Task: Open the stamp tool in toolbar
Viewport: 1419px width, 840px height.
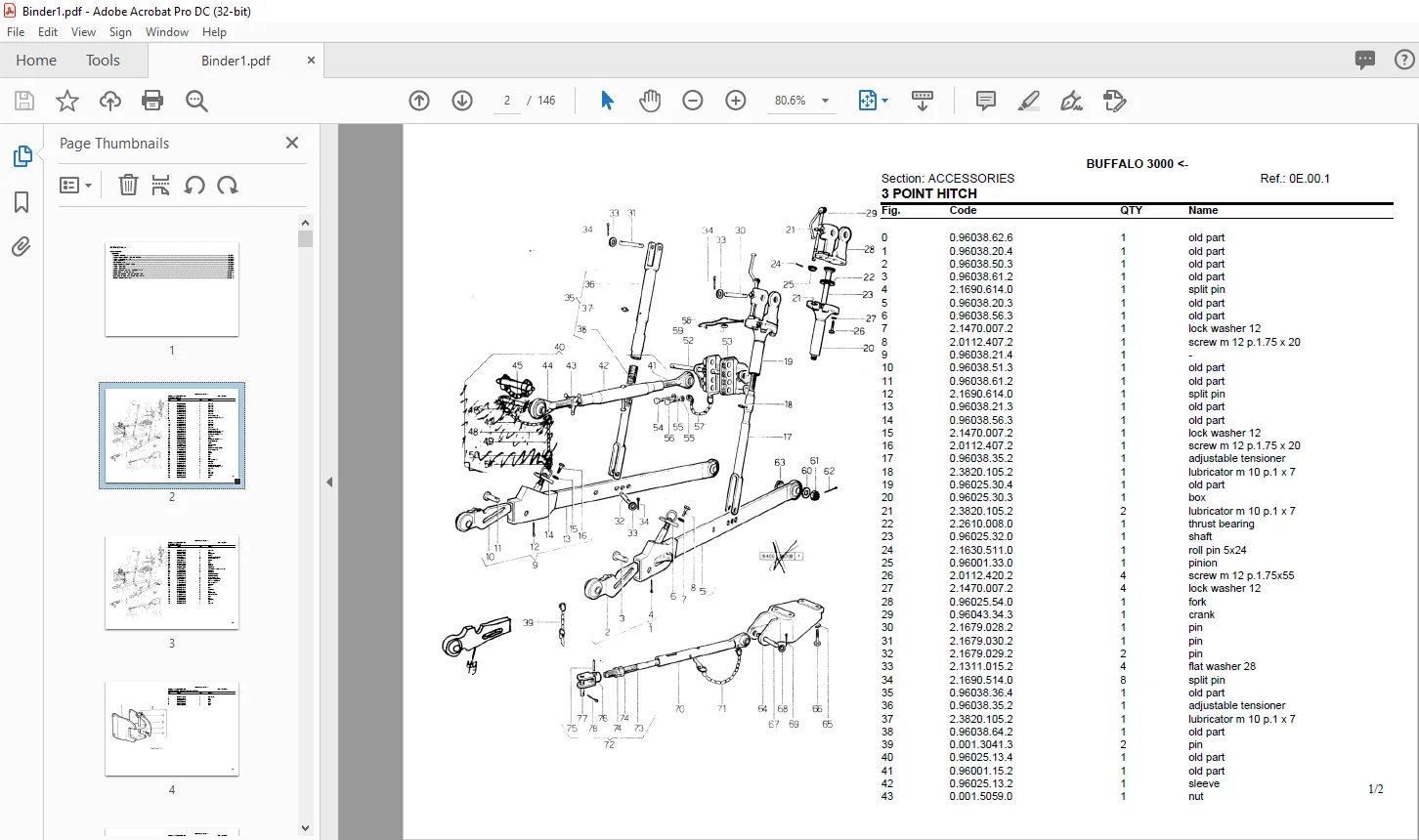Action: [1114, 101]
